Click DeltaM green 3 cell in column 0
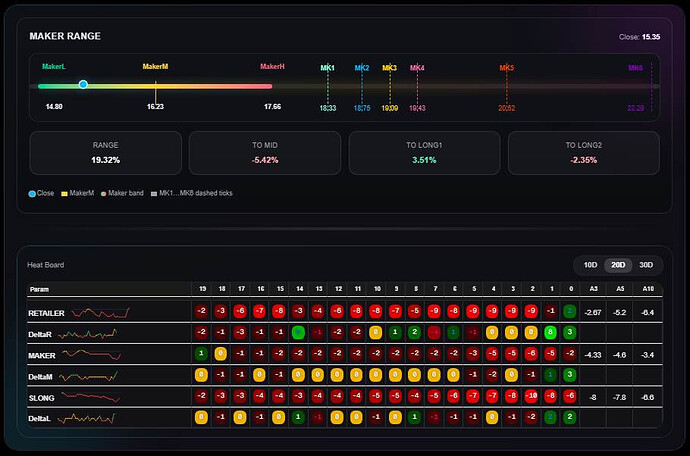This screenshot has height=456, width=690. [x=569, y=375]
